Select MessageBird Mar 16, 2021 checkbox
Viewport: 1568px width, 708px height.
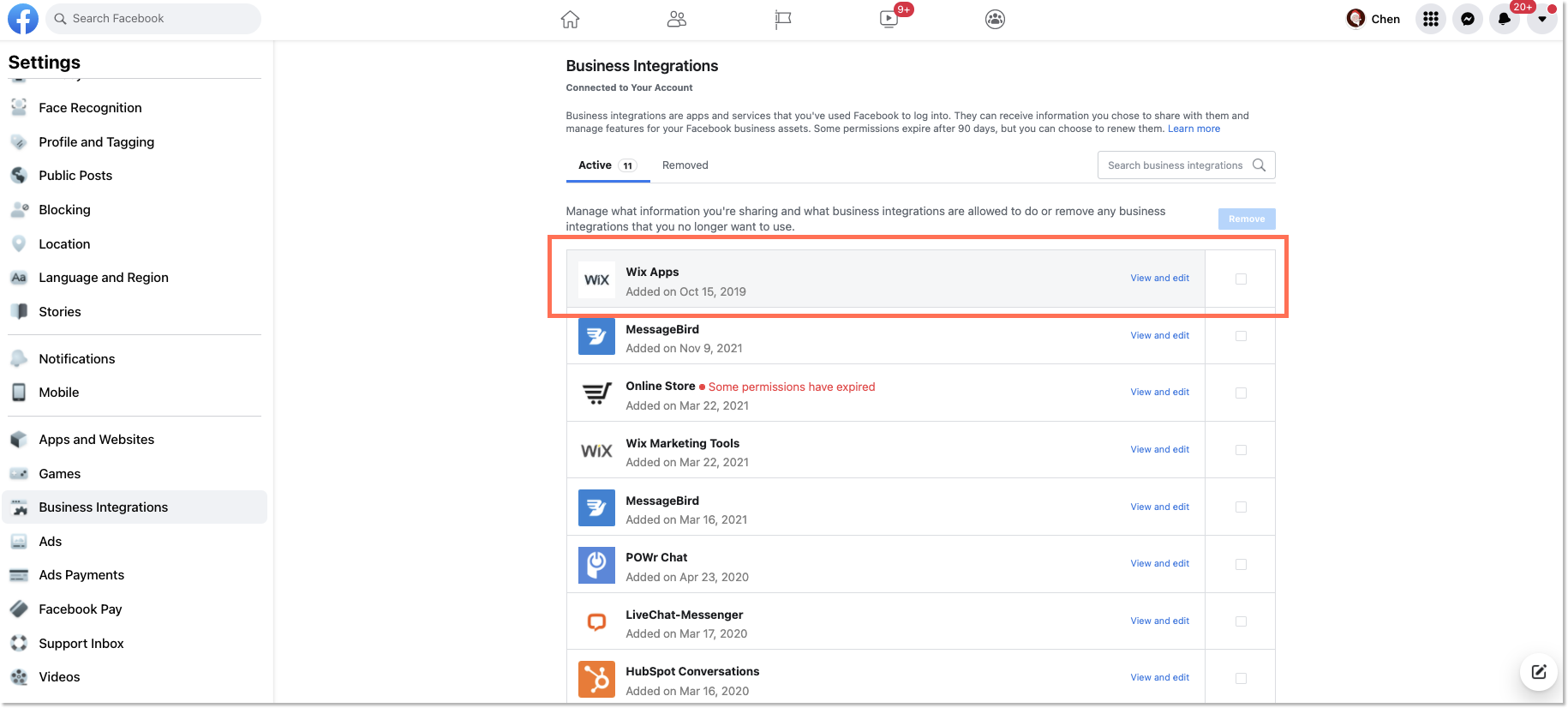coord(1241,507)
